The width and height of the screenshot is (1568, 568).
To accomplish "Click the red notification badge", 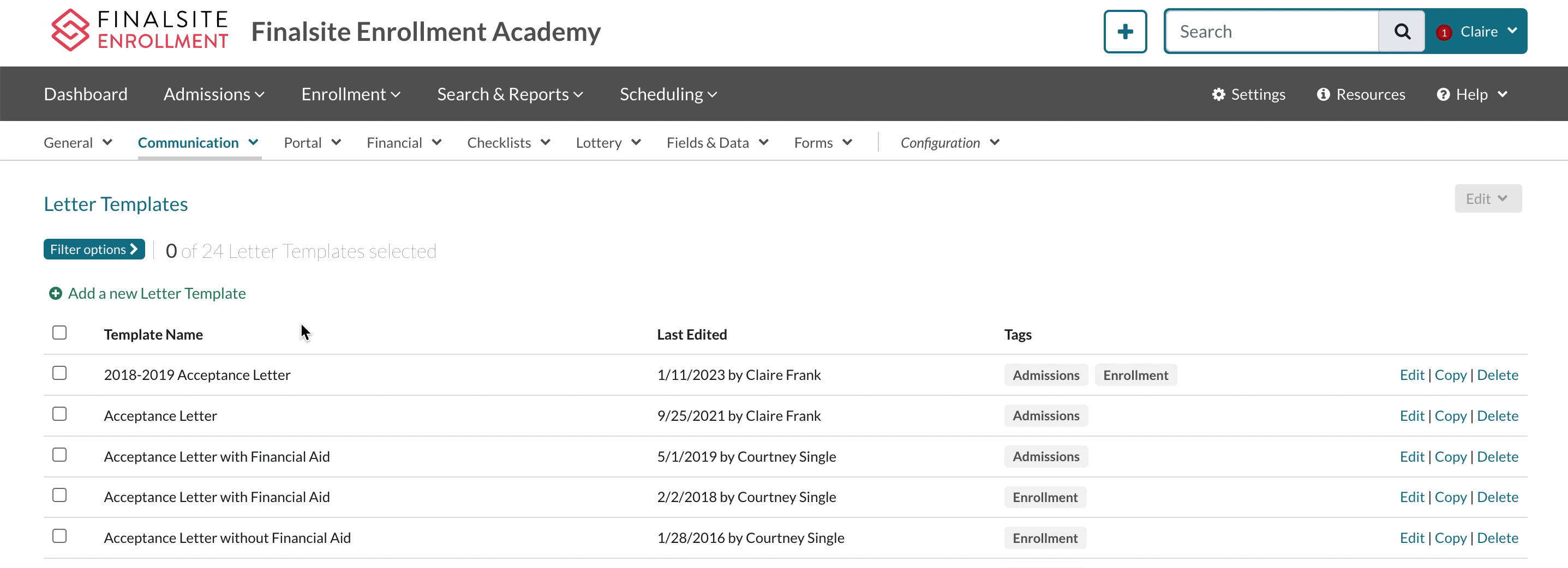I will click(x=1443, y=33).
